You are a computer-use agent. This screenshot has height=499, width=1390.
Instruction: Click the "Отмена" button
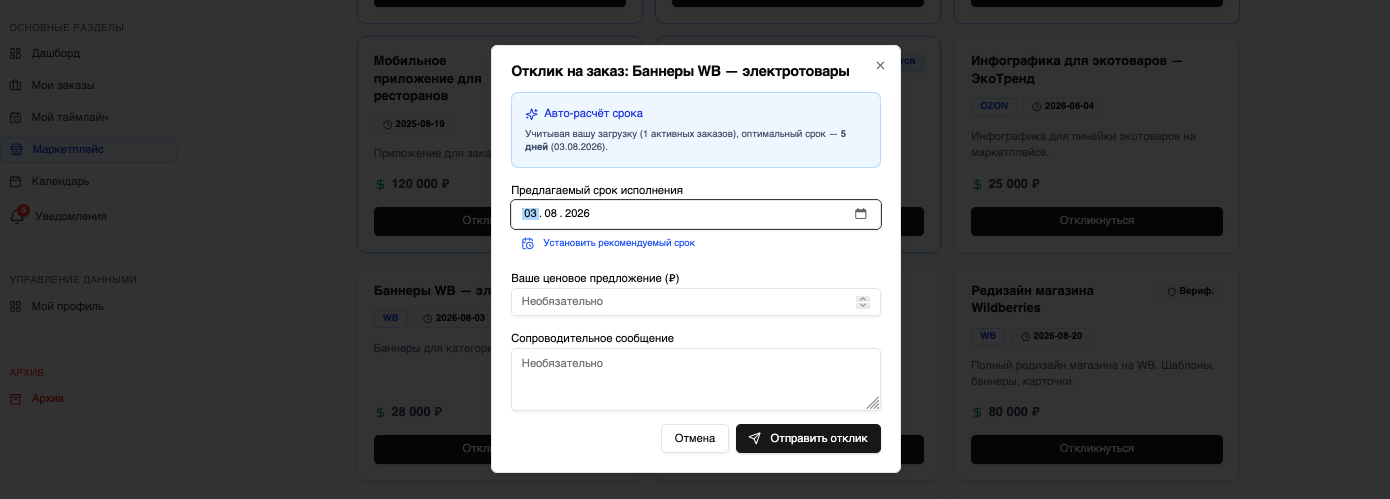pos(695,438)
